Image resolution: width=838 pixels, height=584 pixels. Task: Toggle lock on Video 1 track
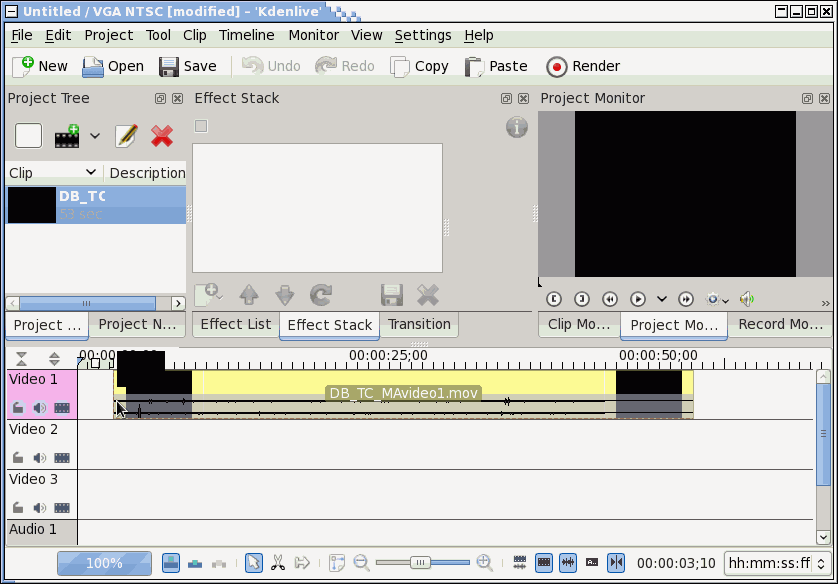tap(18, 408)
